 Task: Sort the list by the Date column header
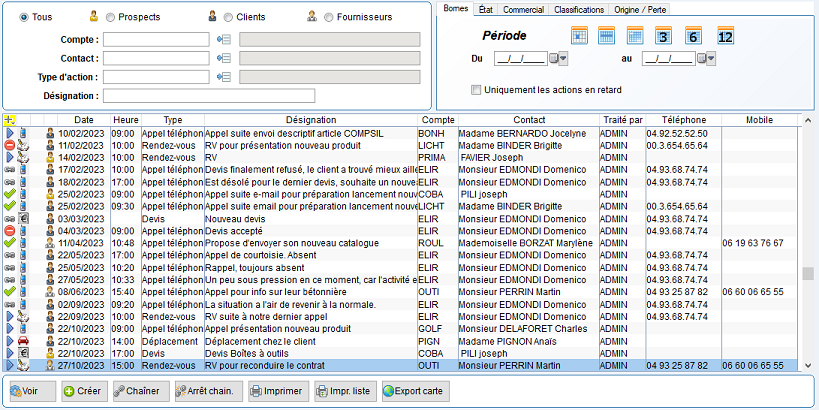click(84, 120)
